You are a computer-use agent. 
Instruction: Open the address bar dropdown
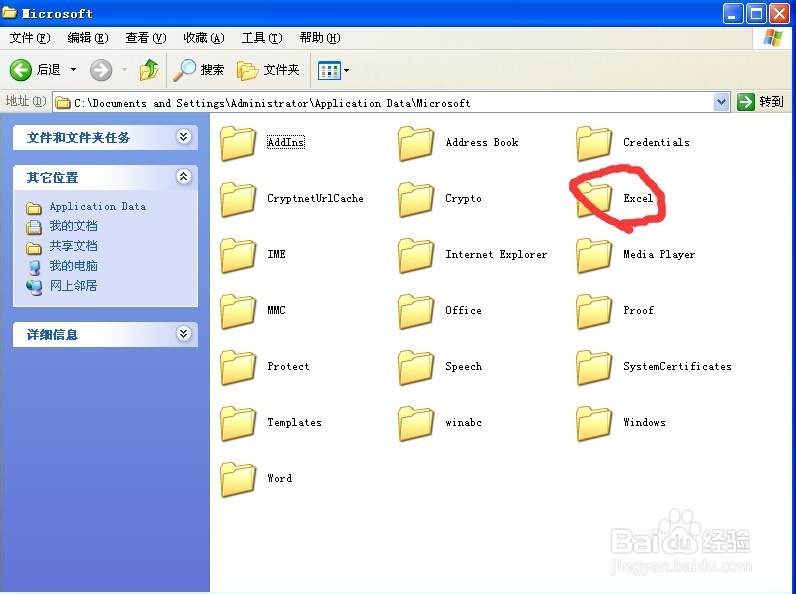click(721, 102)
